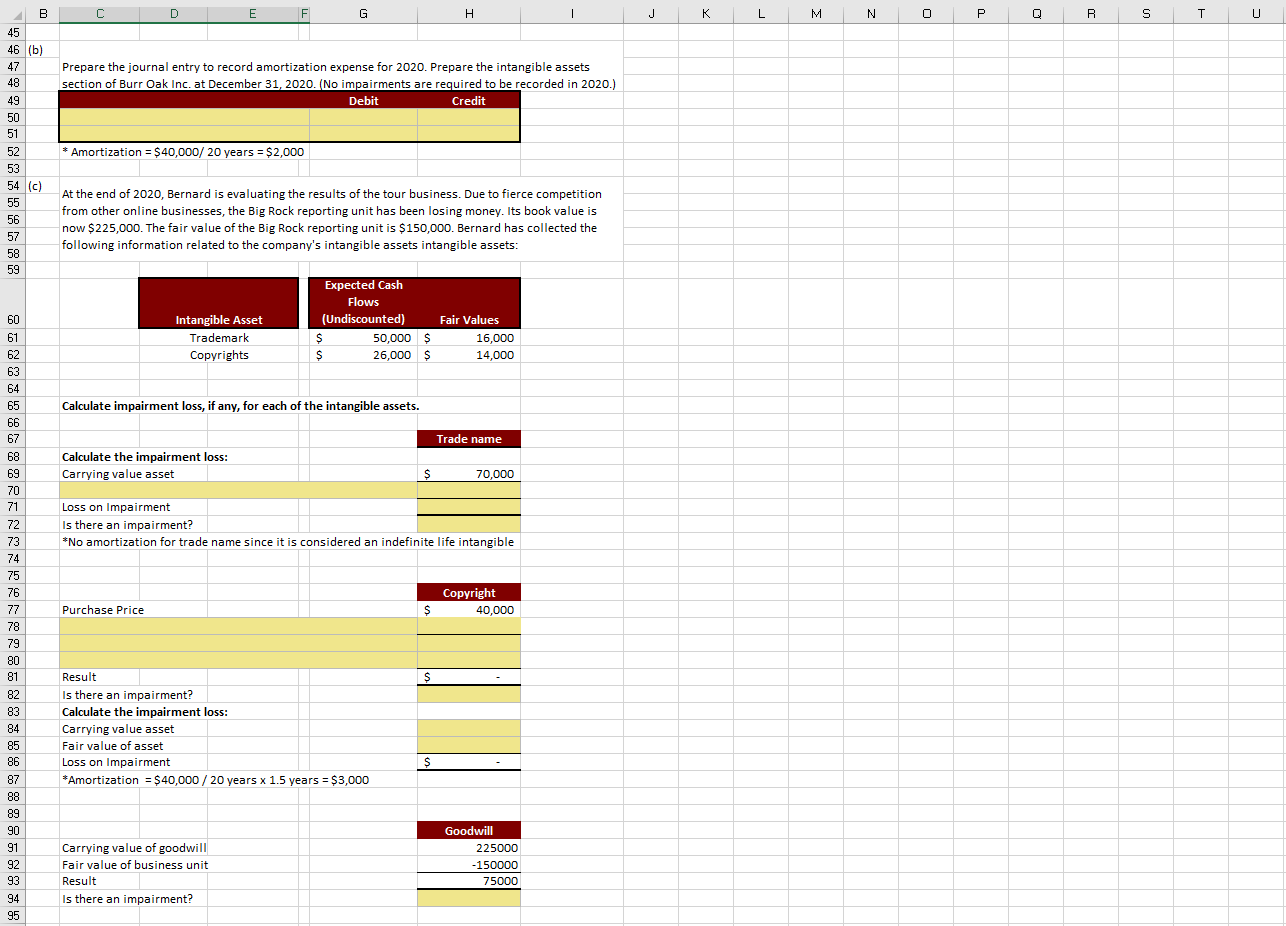Select the 75000 result cell
1286x926 pixels.
tap(468, 881)
